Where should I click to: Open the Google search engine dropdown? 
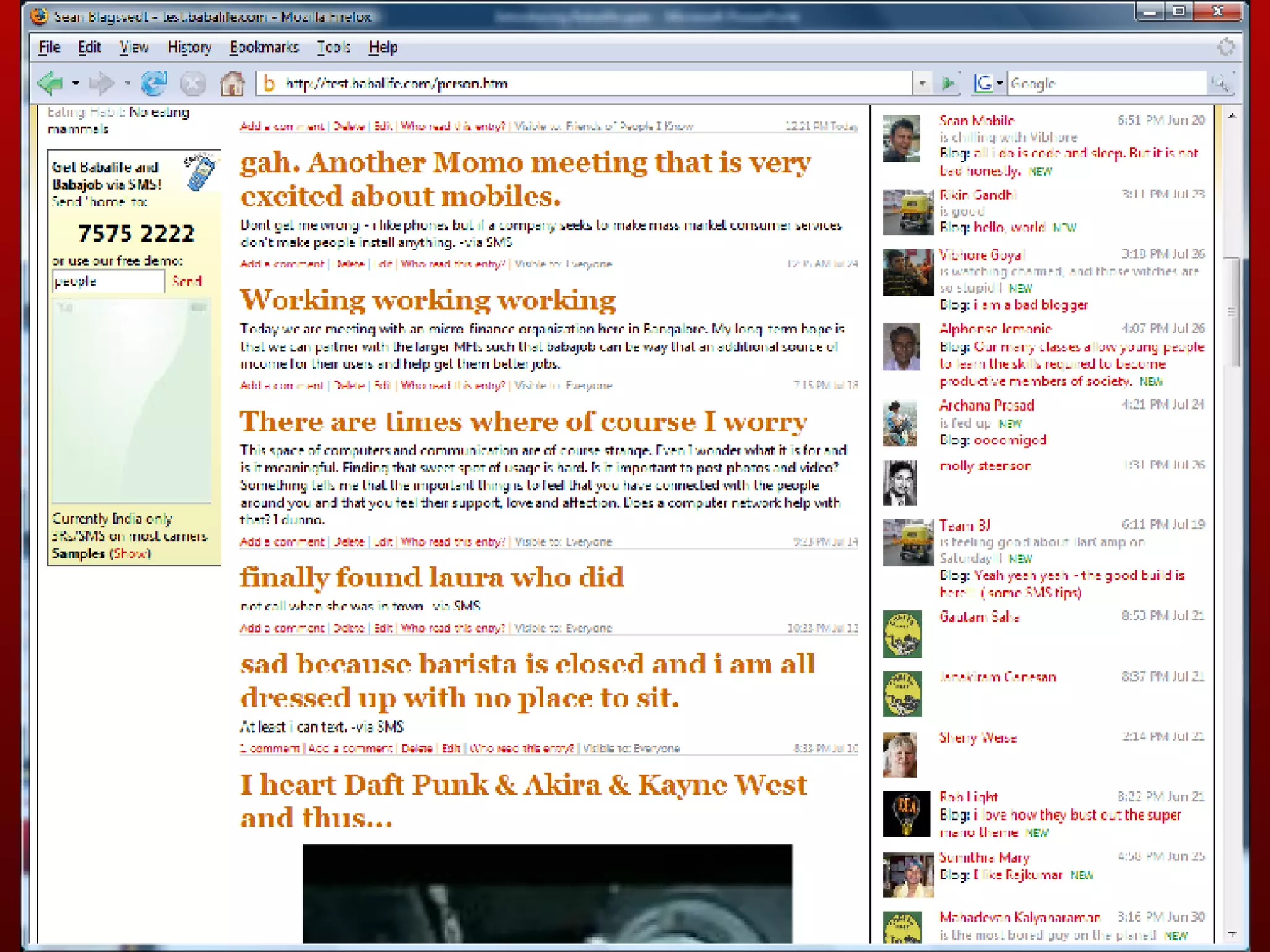tap(999, 83)
